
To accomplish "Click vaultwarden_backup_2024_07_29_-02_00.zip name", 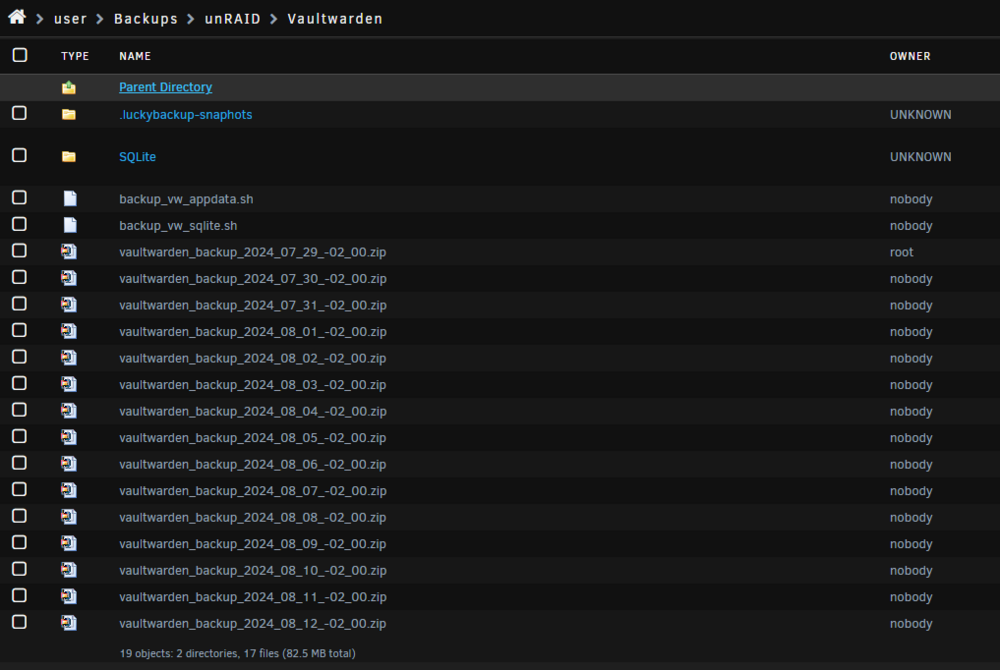I will [253, 252].
